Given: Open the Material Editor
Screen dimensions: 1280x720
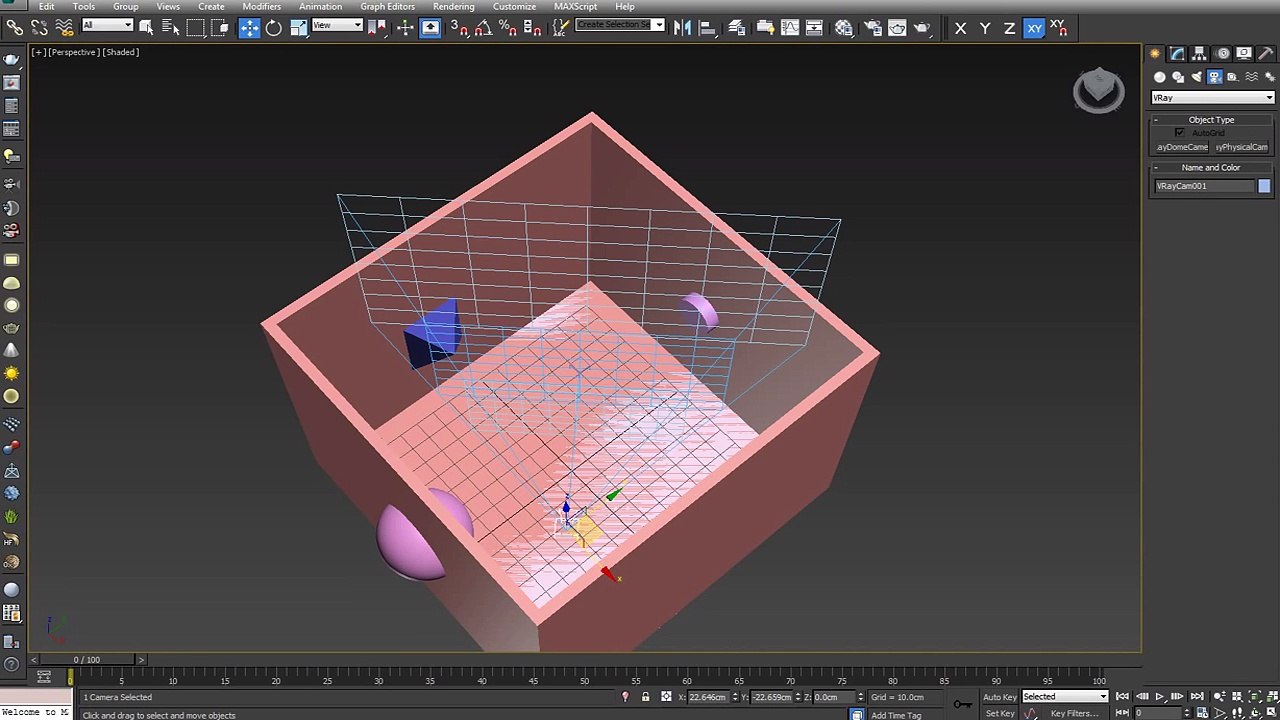Looking at the screenshot, I should click(844, 28).
